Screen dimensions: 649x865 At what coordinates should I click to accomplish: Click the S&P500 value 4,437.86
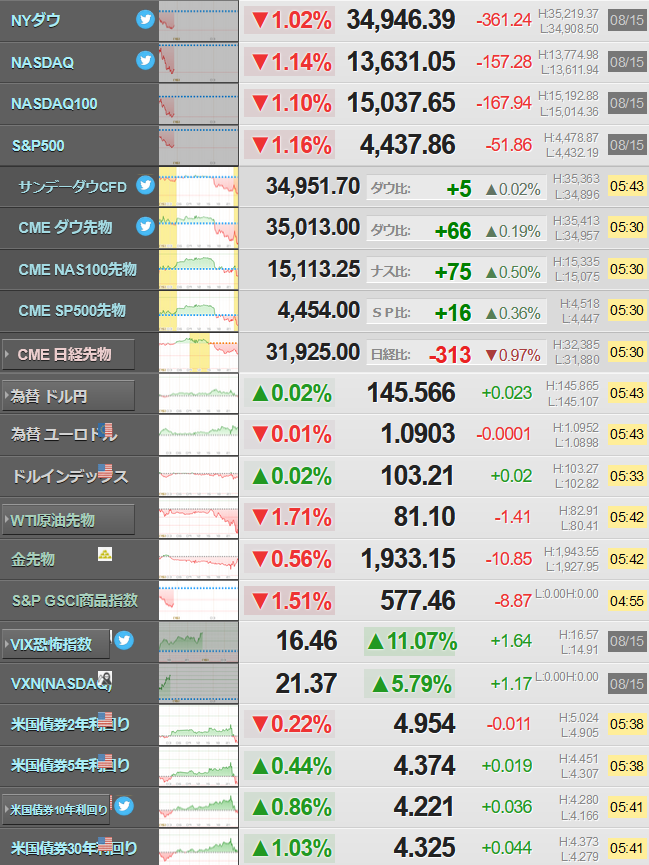(408, 145)
